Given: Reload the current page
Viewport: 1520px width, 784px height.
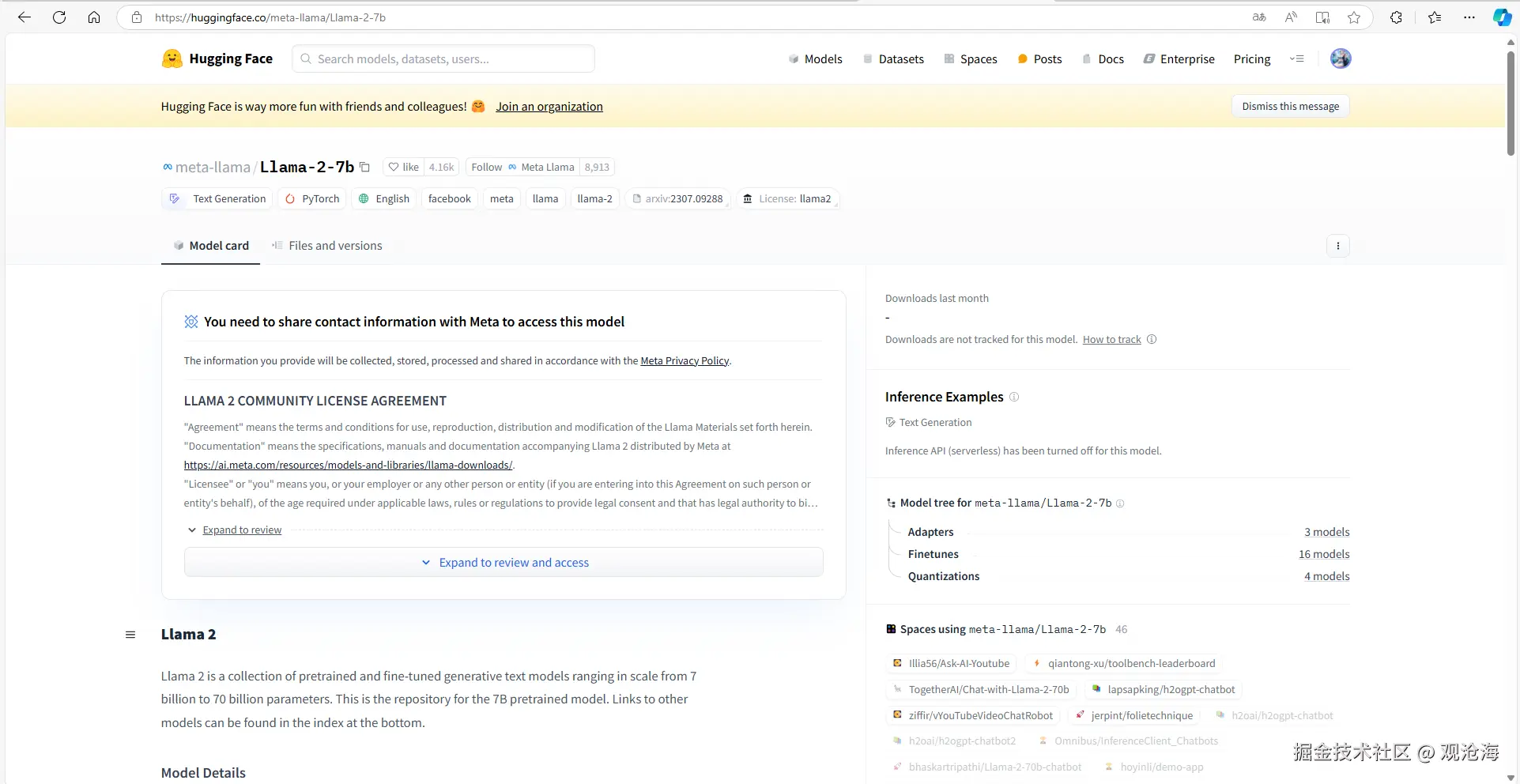Looking at the screenshot, I should point(59,17).
